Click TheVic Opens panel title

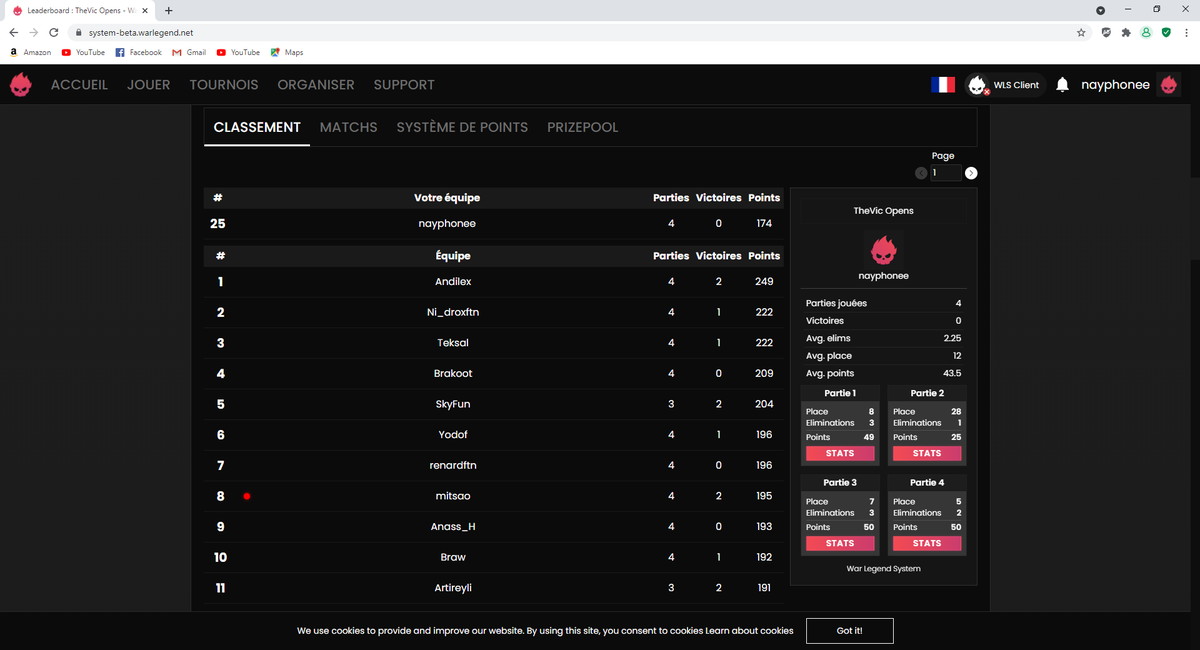(x=883, y=211)
